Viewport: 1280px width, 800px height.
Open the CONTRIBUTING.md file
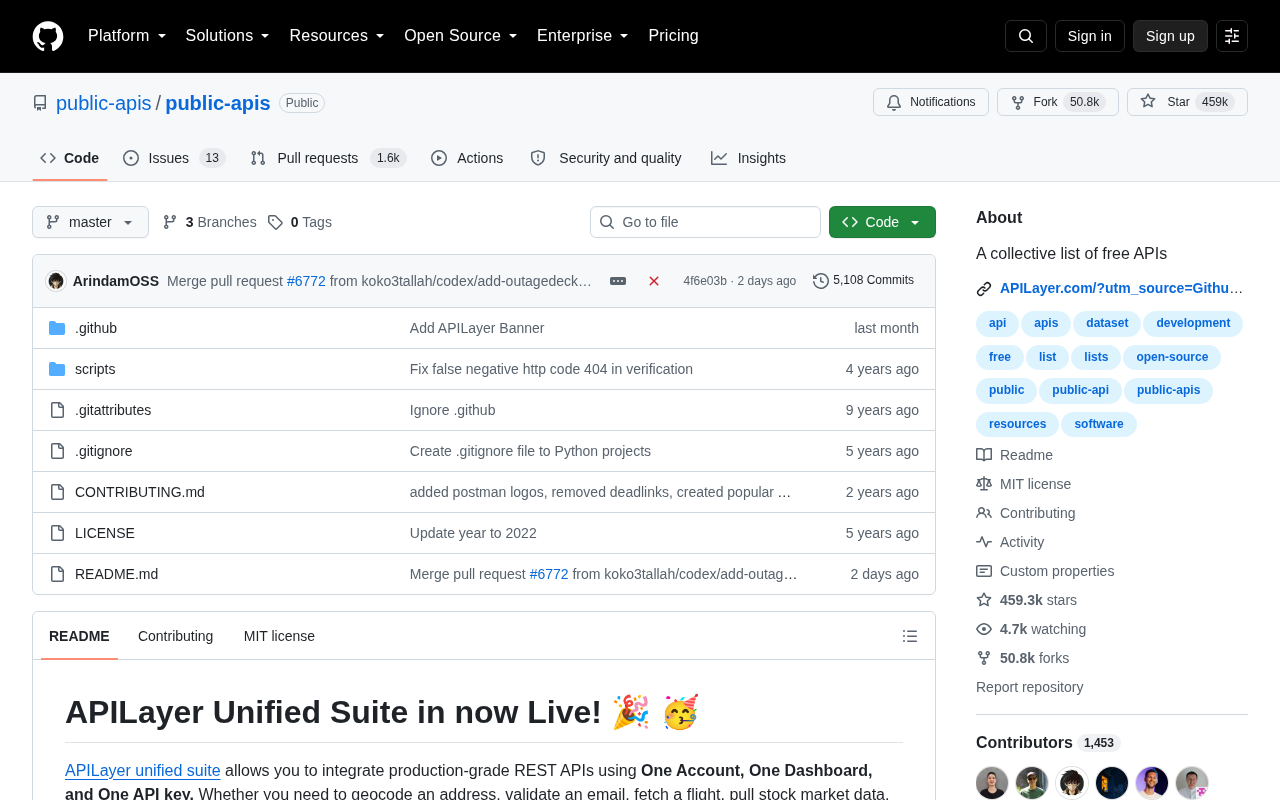click(x=140, y=492)
